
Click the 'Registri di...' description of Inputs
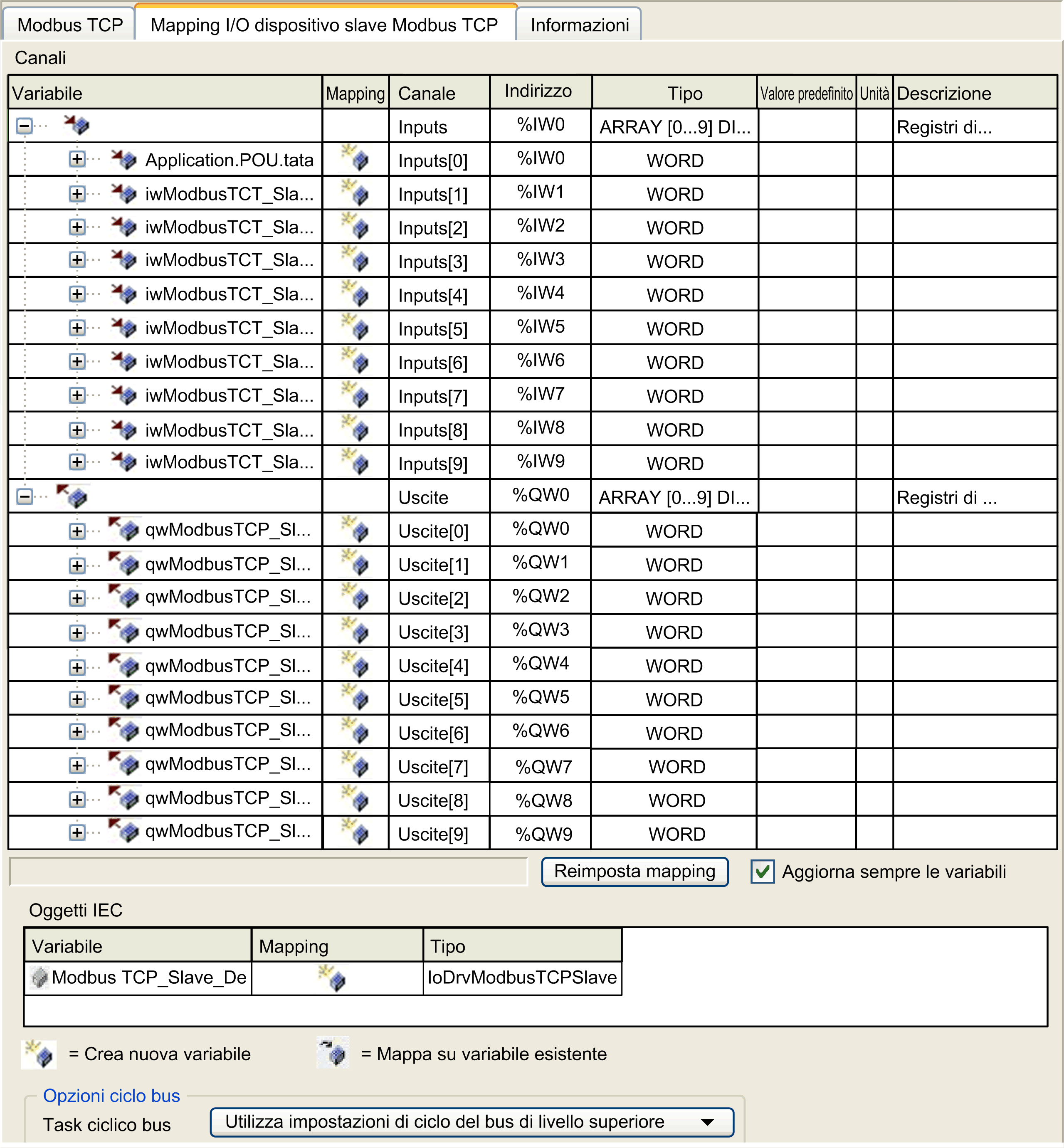click(x=944, y=127)
